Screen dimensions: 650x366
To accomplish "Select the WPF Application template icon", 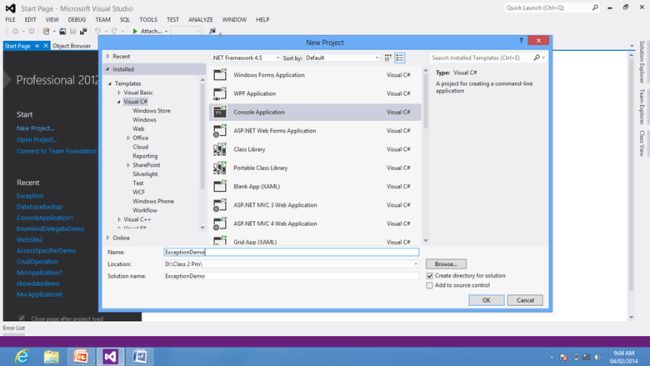I will pos(220,94).
